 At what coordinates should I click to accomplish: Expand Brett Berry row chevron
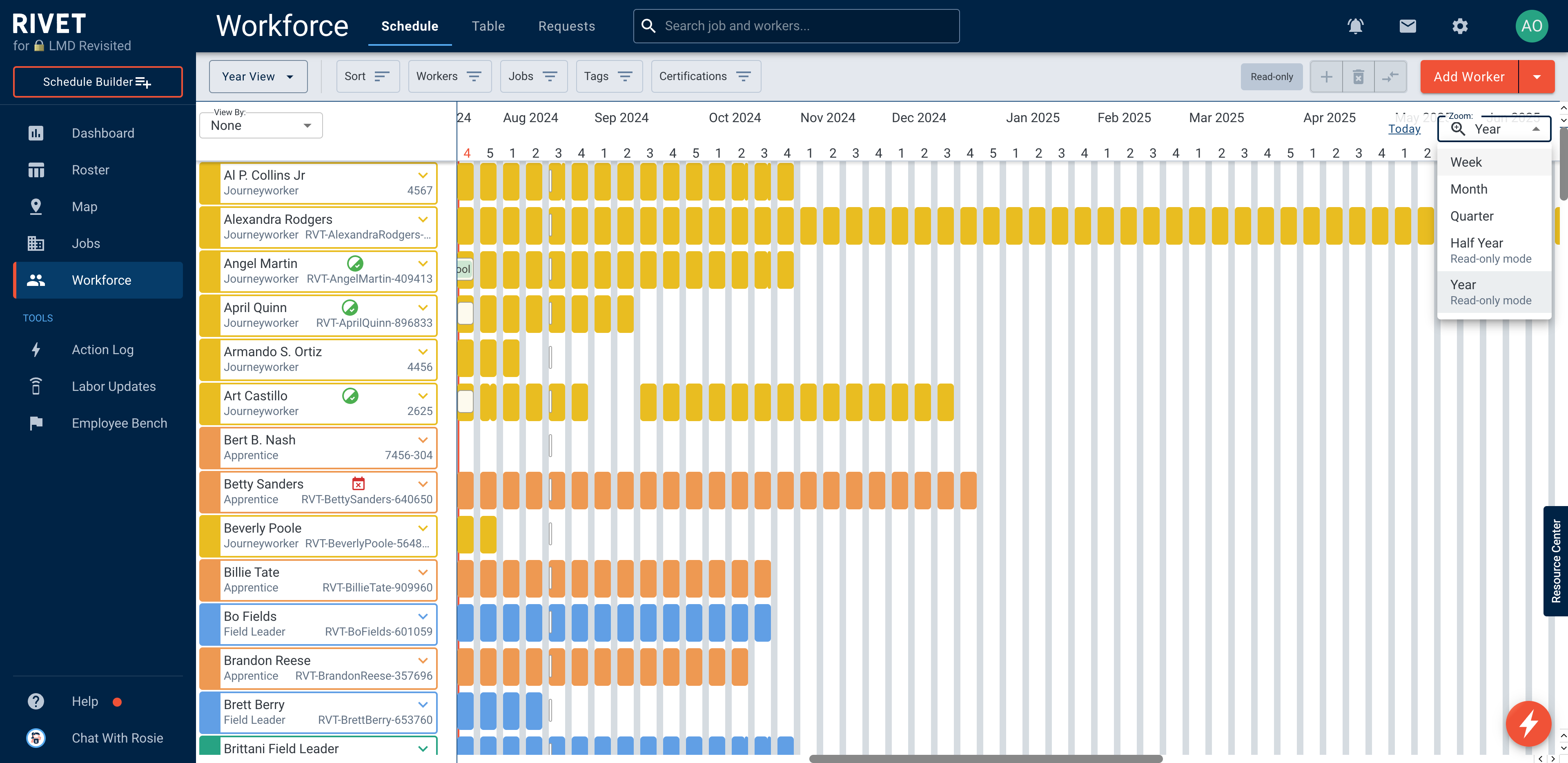pyautogui.click(x=423, y=705)
